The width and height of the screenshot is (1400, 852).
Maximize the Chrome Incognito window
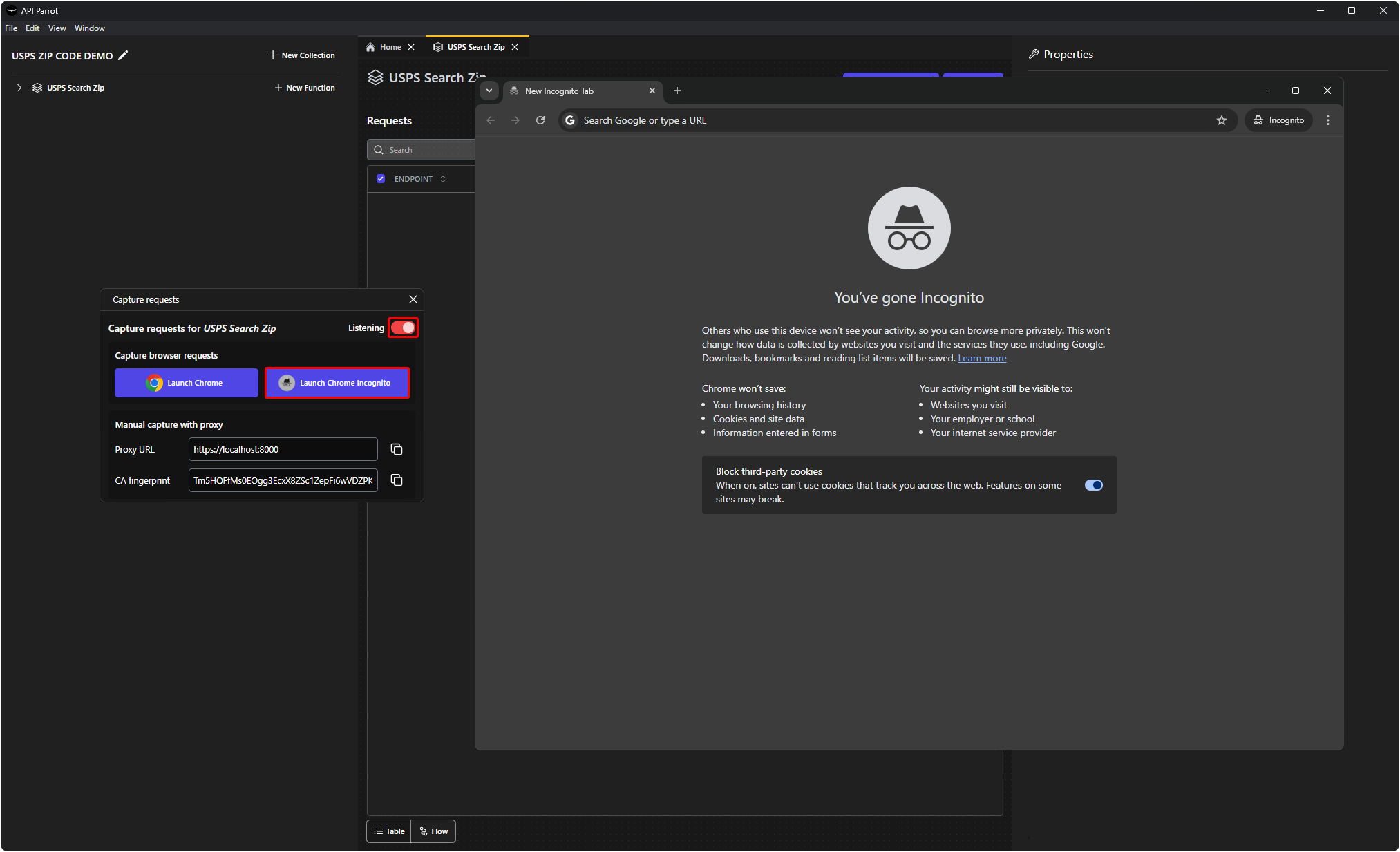click(1296, 91)
